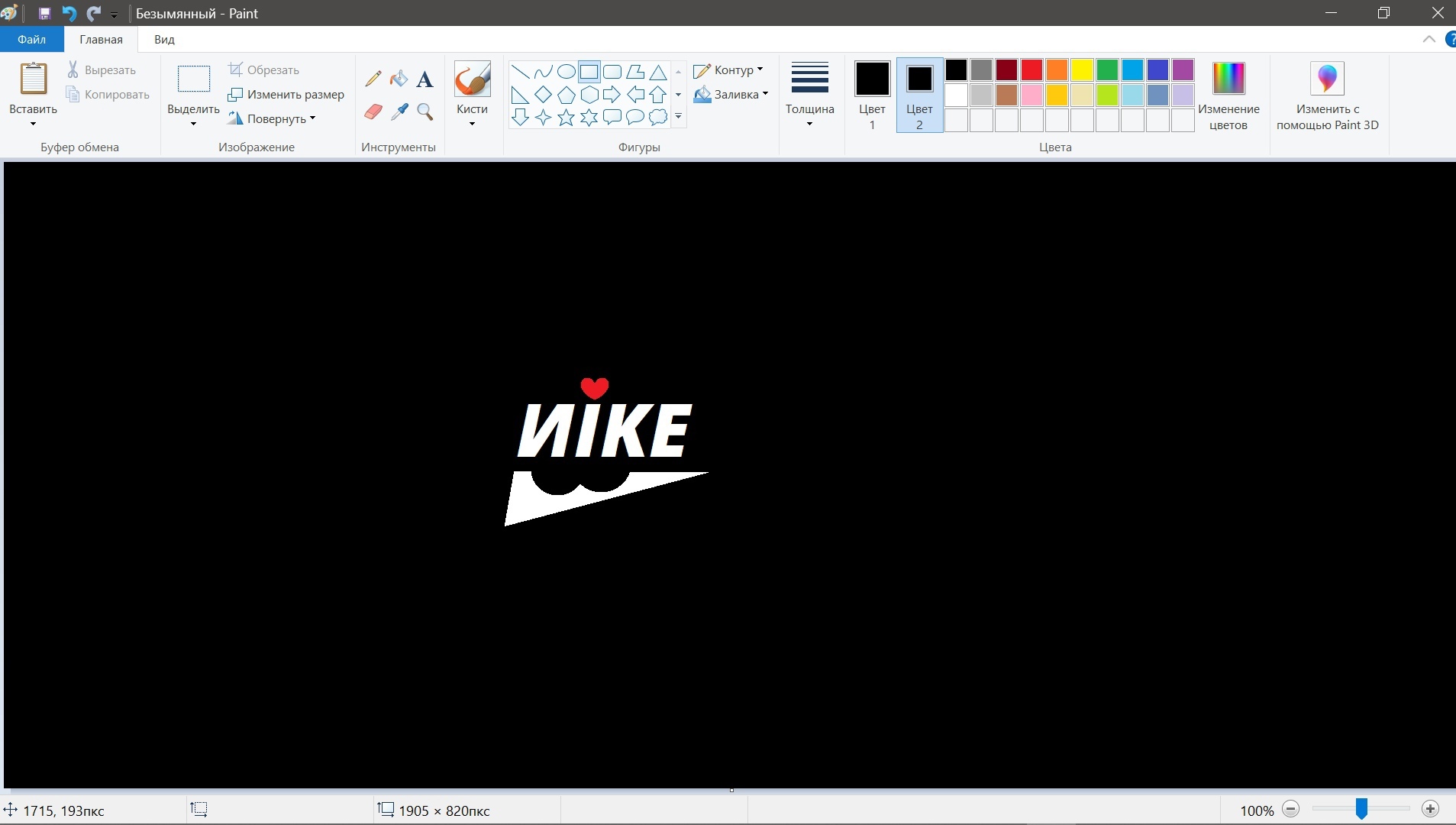Click Копировать (Copy) button
The height and width of the screenshot is (825, 1456).
(108, 94)
